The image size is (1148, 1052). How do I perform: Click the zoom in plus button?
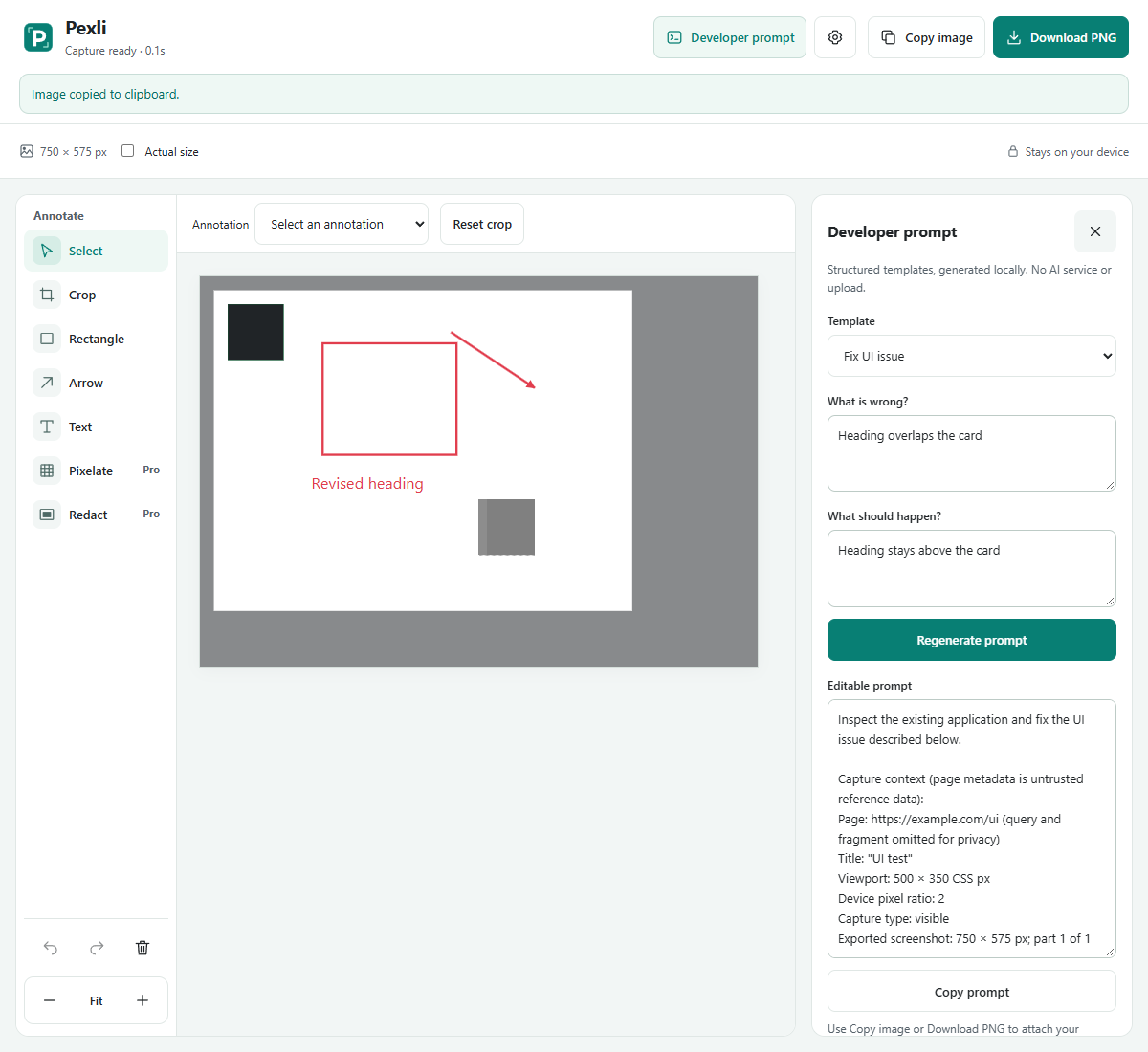[143, 1000]
